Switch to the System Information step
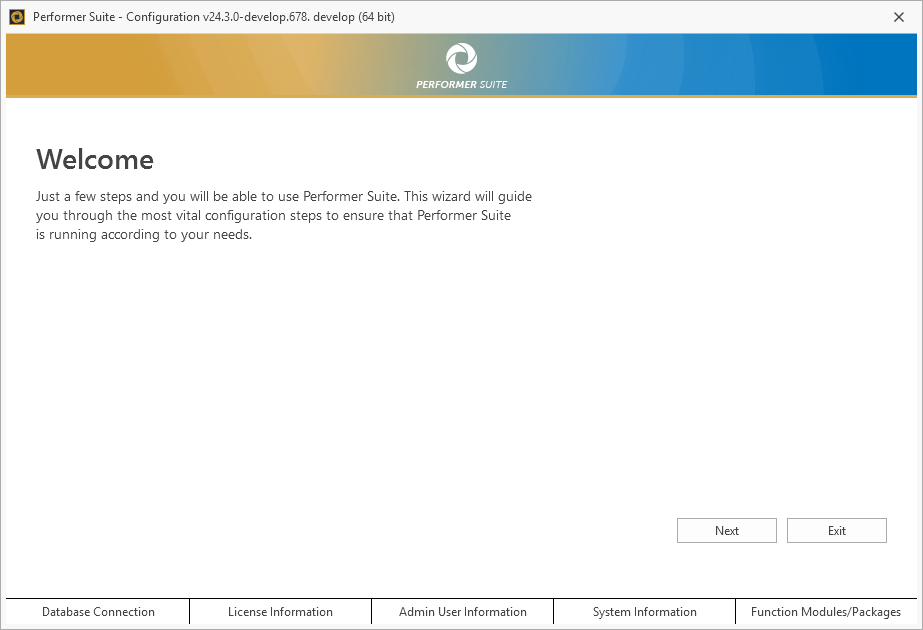 644,612
